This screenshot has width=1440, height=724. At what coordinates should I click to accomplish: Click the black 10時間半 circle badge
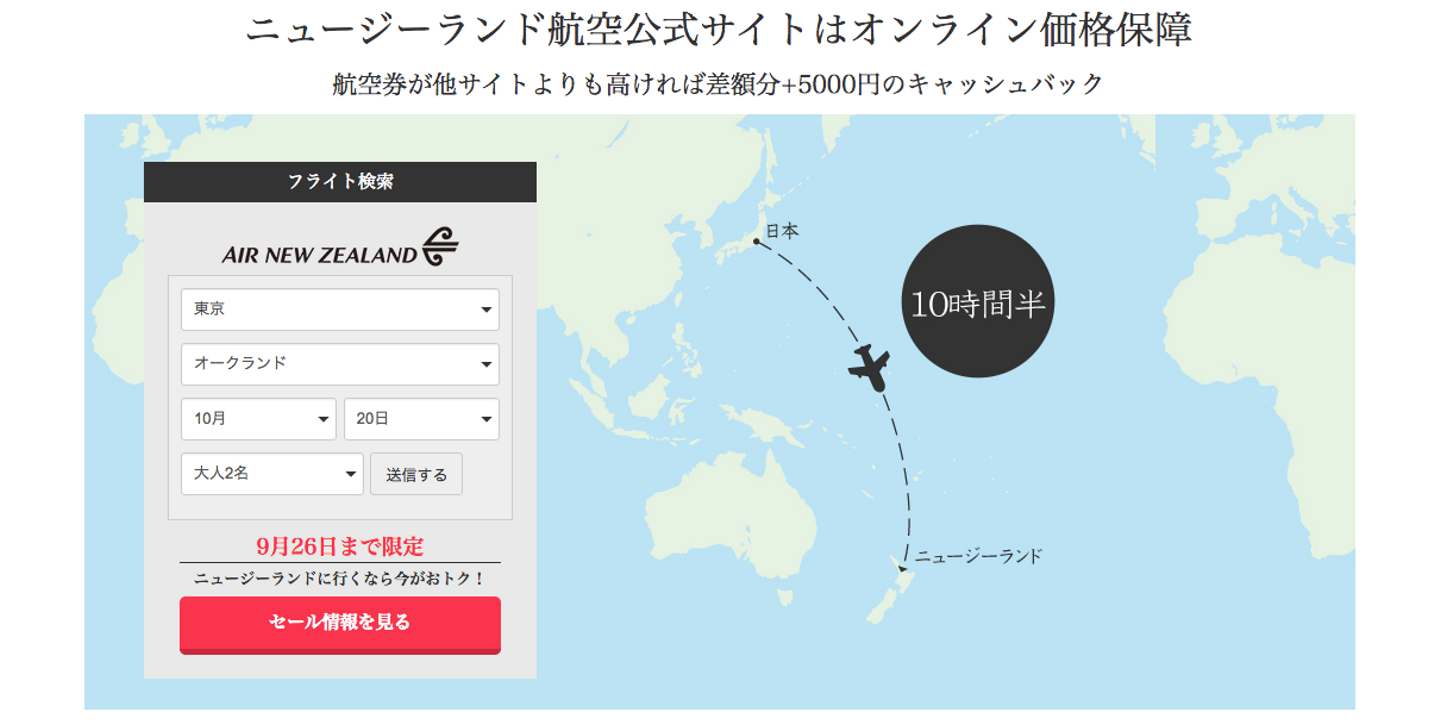pyautogui.click(x=977, y=301)
